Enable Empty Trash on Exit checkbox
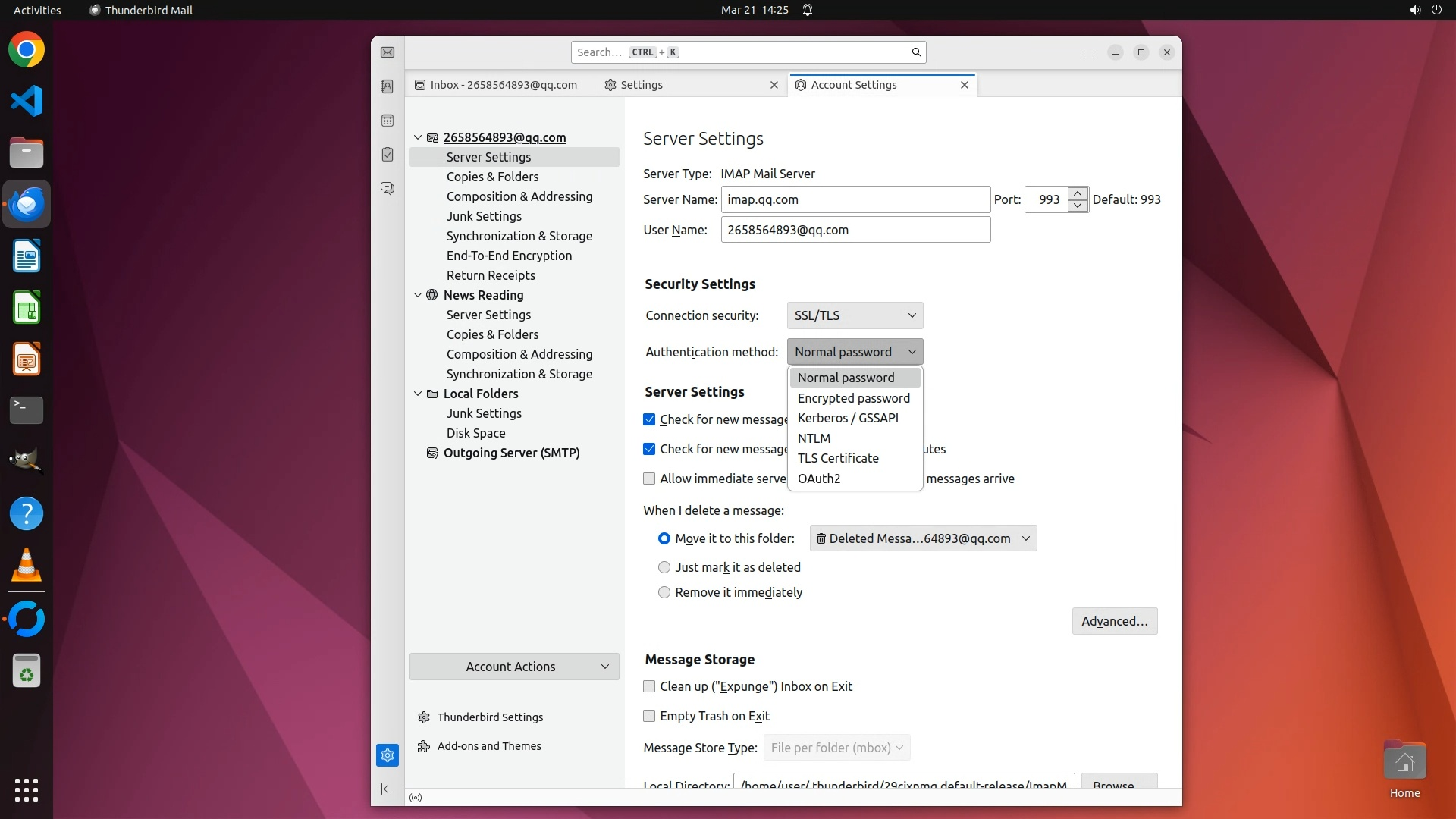The height and width of the screenshot is (819, 1456). 649,716
